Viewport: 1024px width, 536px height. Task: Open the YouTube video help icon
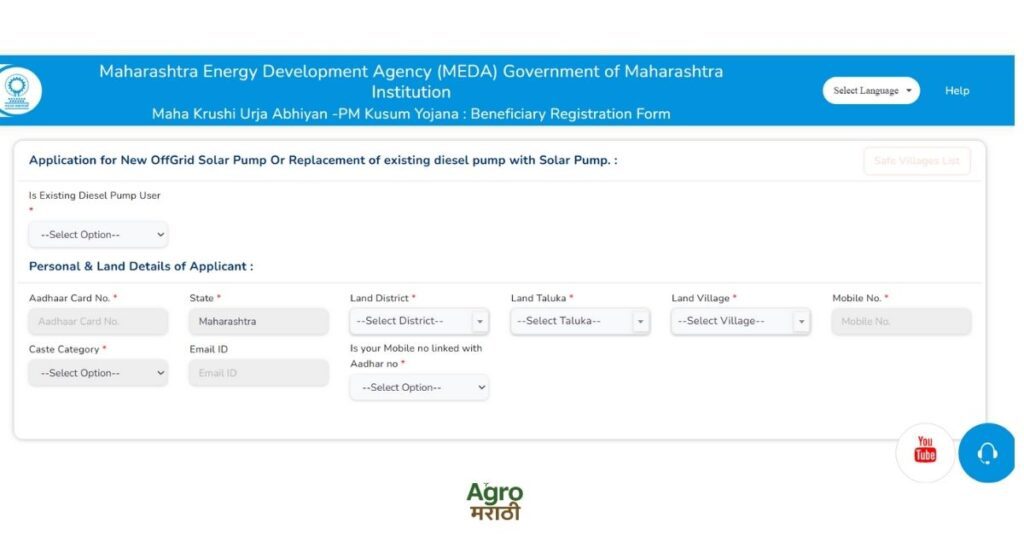coord(925,452)
